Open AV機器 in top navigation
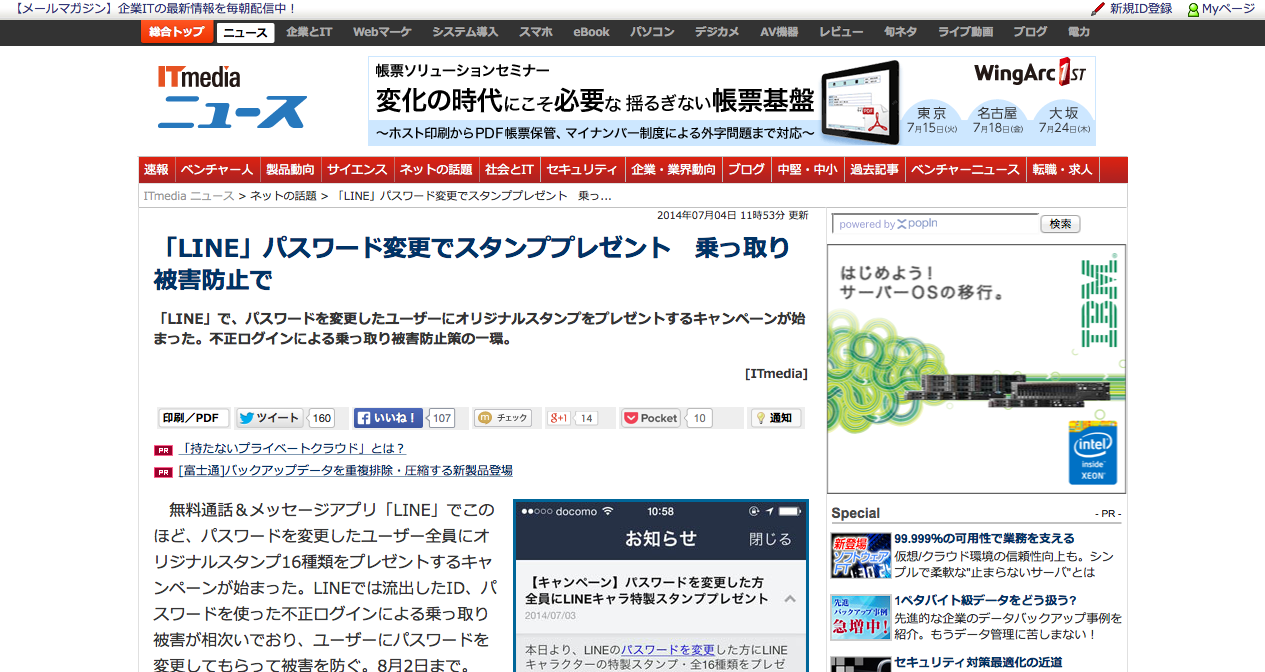This screenshot has height=672, width=1265. coord(779,32)
